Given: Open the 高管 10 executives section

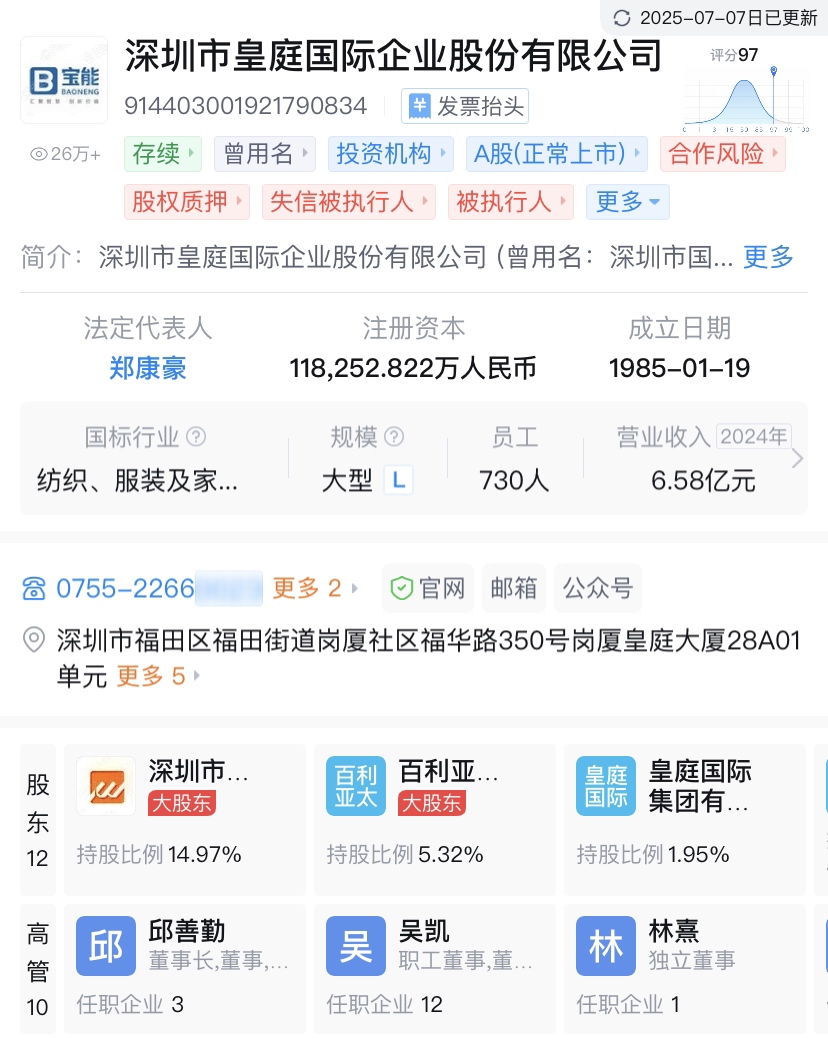Looking at the screenshot, I should (x=38, y=970).
